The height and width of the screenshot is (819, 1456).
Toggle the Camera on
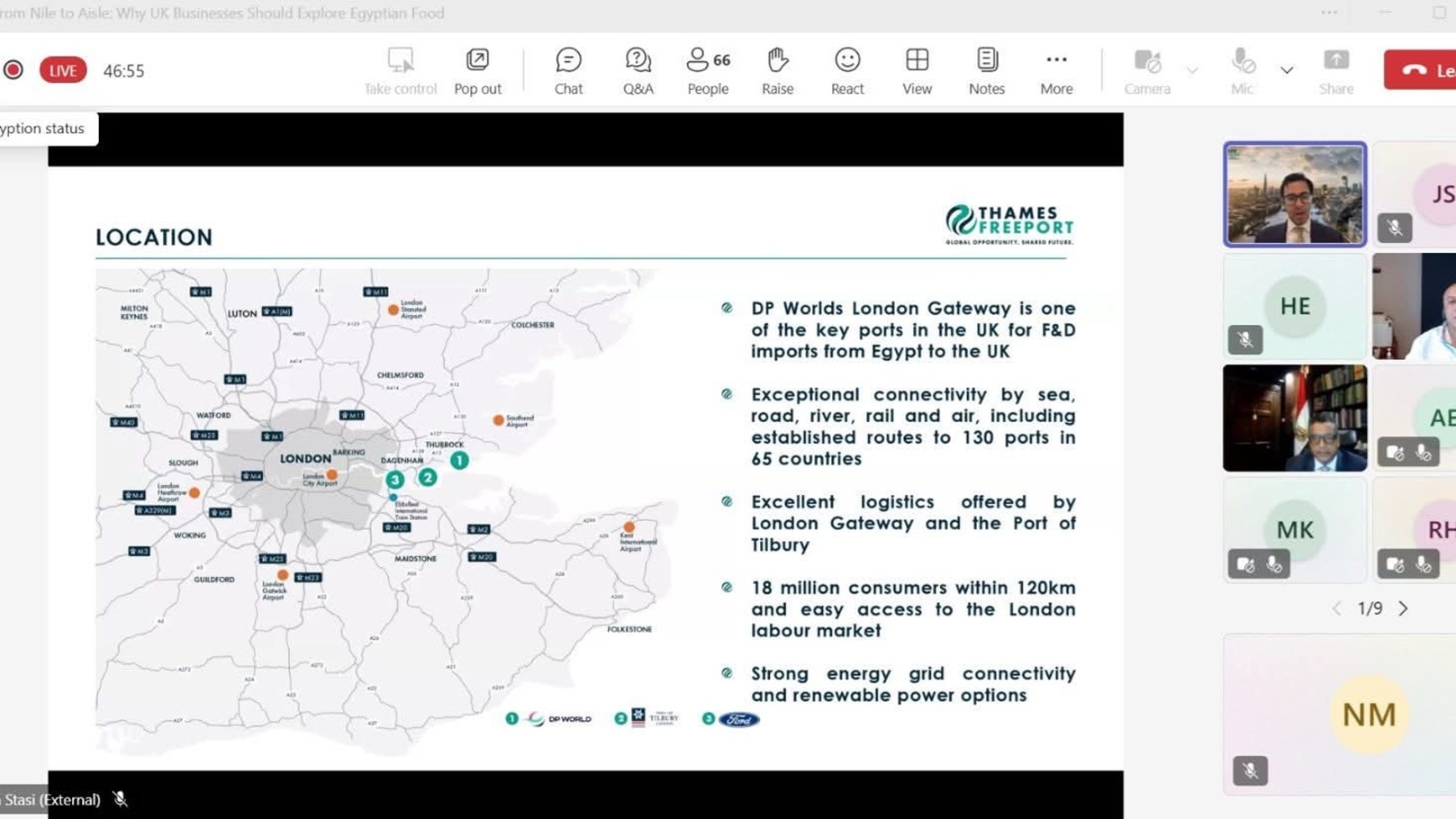pos(1146,71)
